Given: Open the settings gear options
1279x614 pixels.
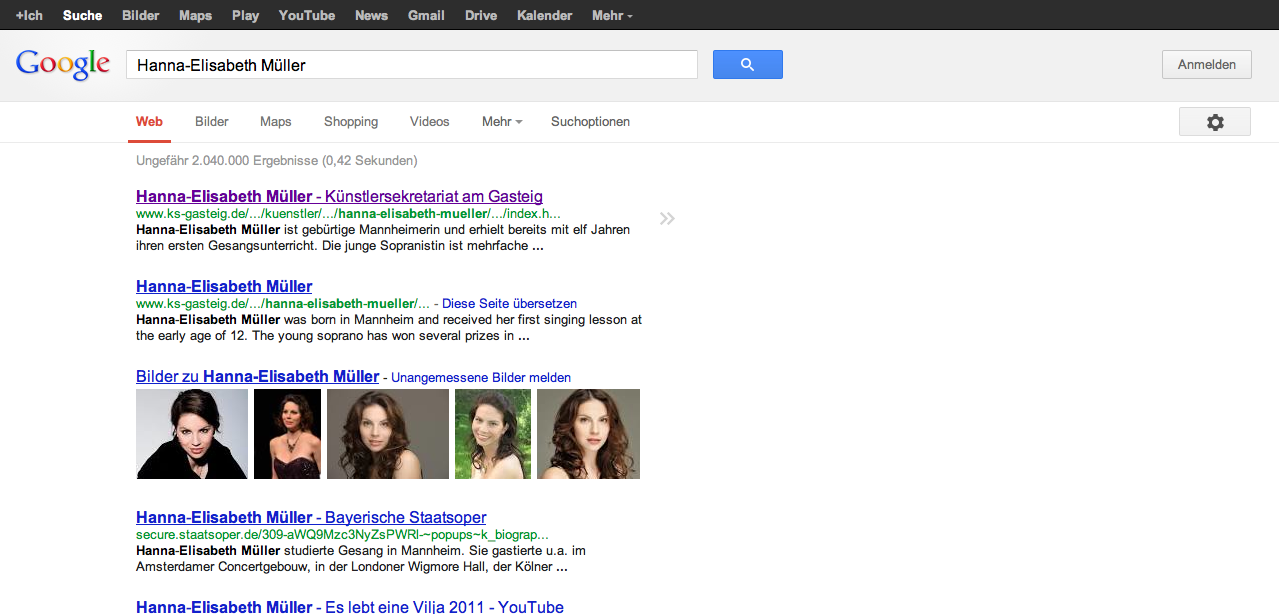Looking at the screenshot, I should (1214, 122).
